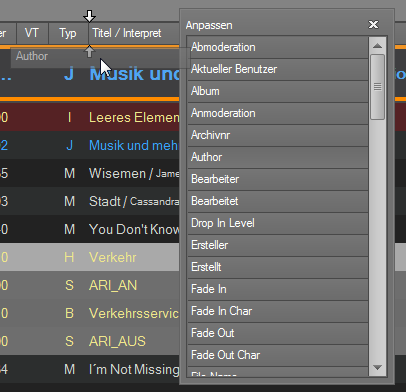Screen dimensions: 406x392
Task: Select the Verkehrsservice row
Action: tap(90, 313)
